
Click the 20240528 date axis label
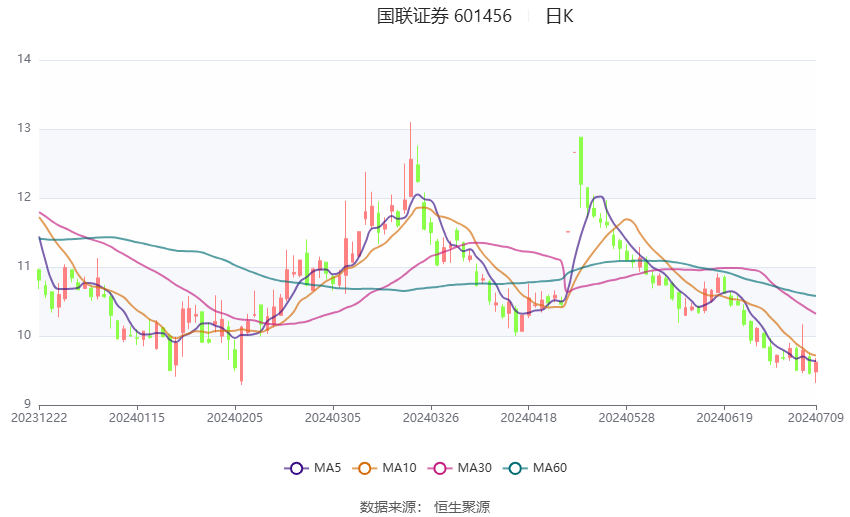pyautogui.click(x=626, y=418)
